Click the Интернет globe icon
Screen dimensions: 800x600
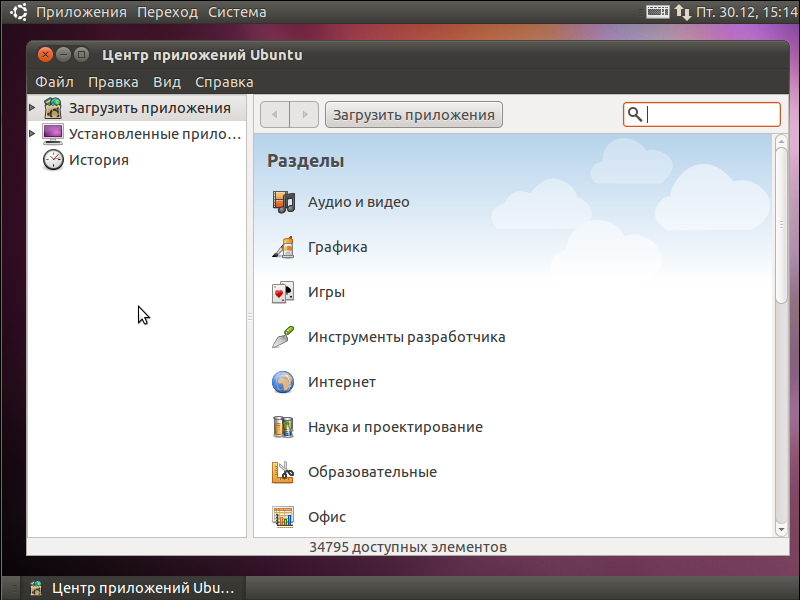[283, 382]
